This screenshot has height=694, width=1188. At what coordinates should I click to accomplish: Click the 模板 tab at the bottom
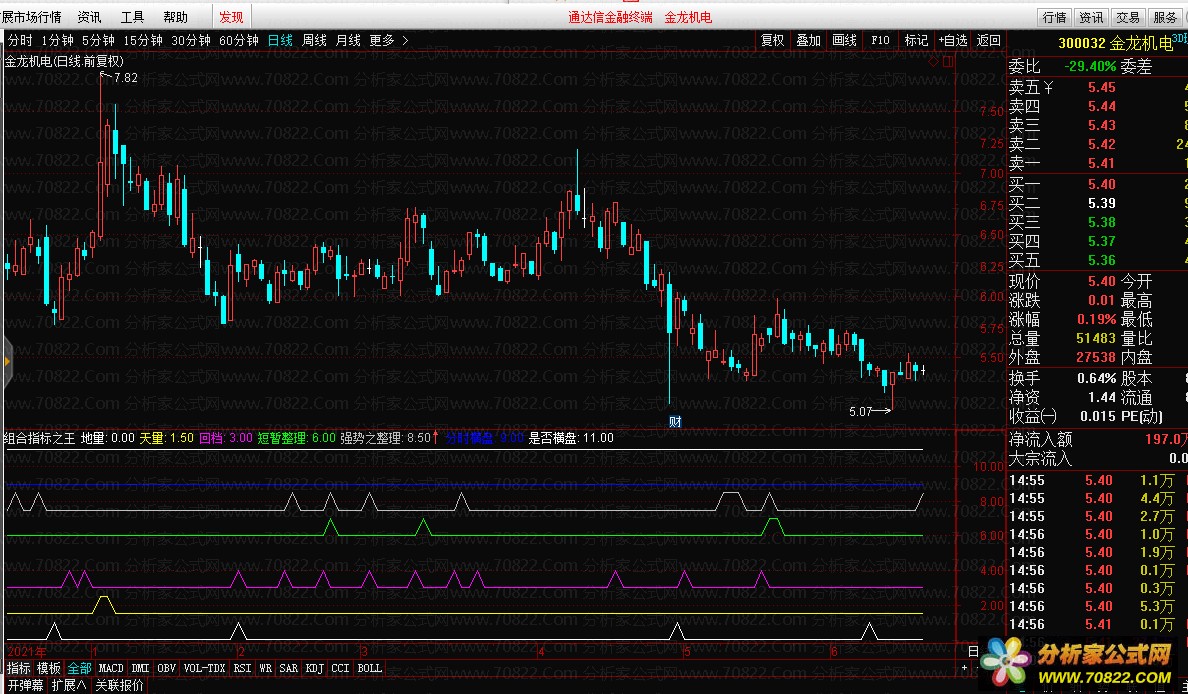pos(48,668)
